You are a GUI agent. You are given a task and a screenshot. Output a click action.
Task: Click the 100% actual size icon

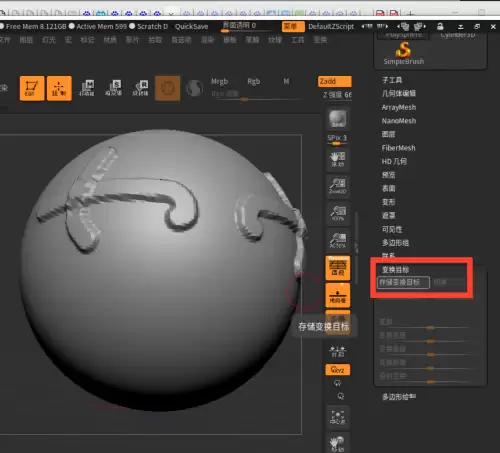pyautogui.click(x=338, y=213)
